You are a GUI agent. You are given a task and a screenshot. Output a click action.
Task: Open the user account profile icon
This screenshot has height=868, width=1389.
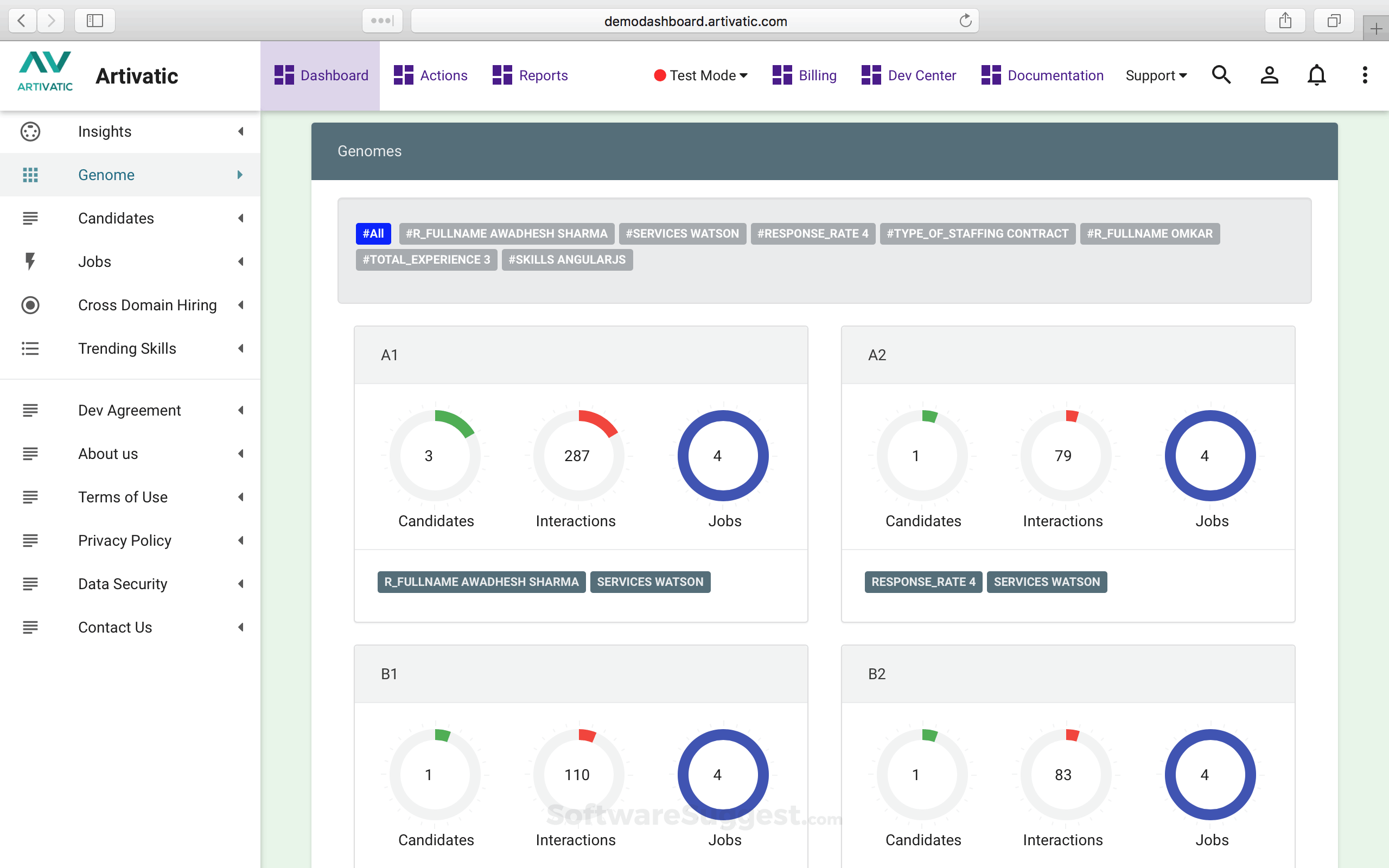pos(1269,75)
